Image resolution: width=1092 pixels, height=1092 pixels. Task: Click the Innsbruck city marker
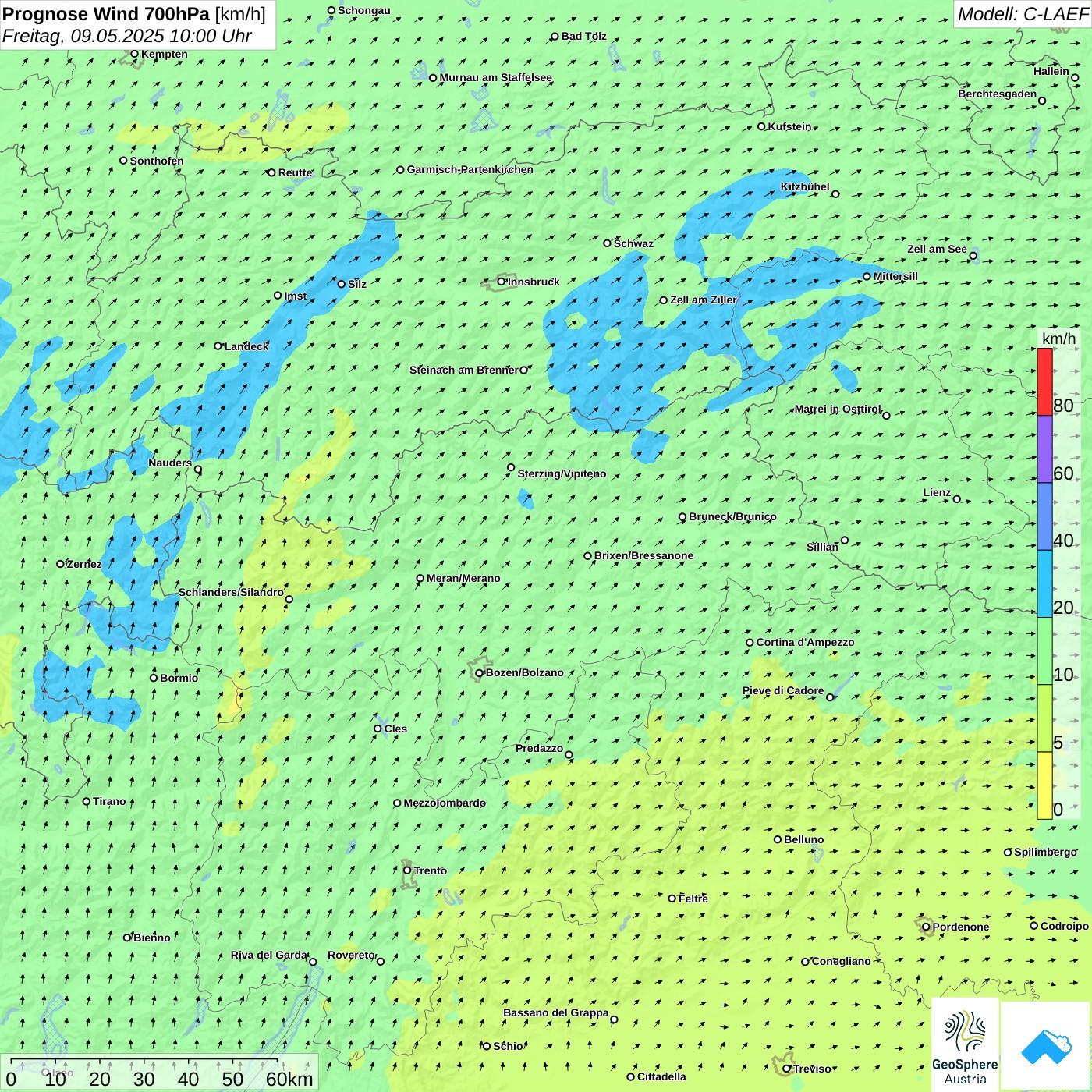[502, 282]
